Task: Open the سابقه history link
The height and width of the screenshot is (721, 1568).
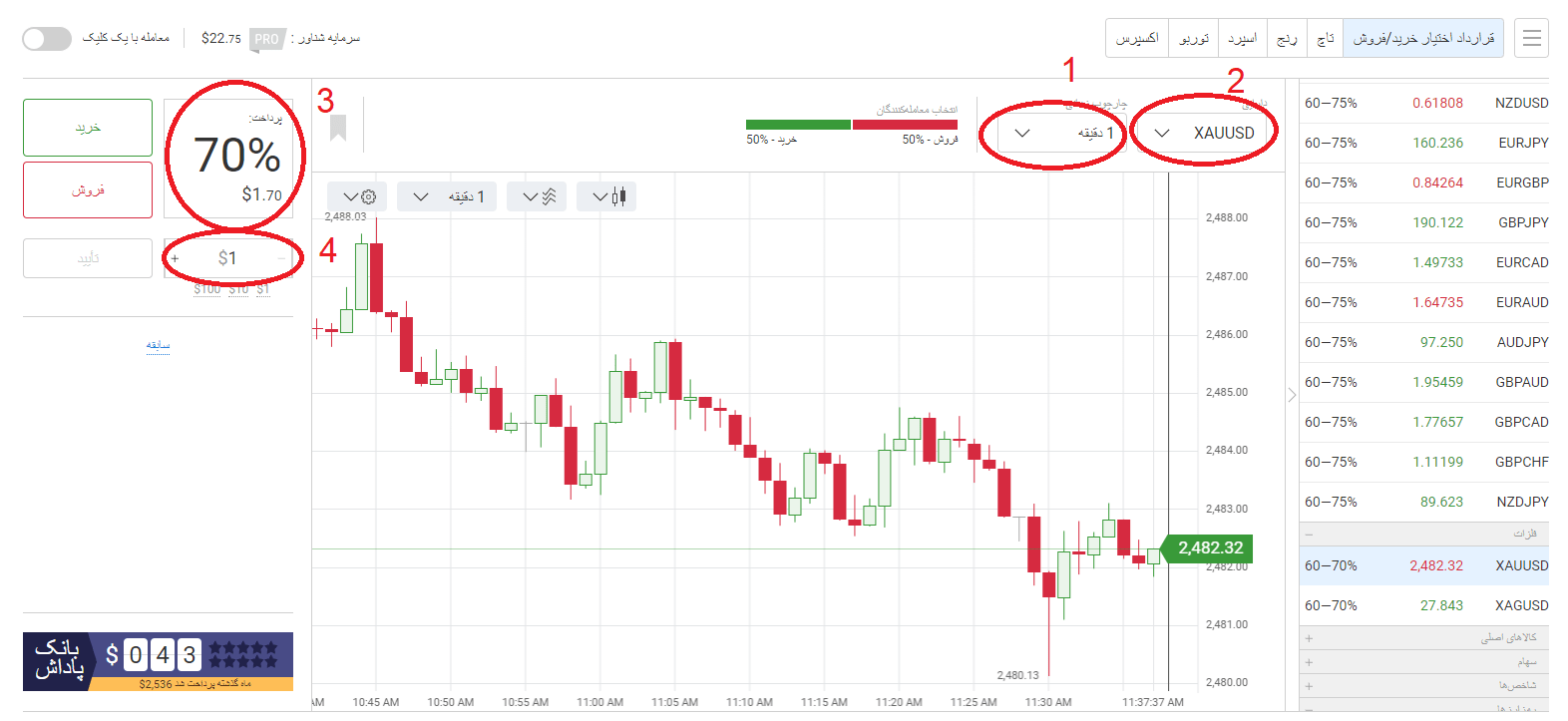Action: click(159, 345)
